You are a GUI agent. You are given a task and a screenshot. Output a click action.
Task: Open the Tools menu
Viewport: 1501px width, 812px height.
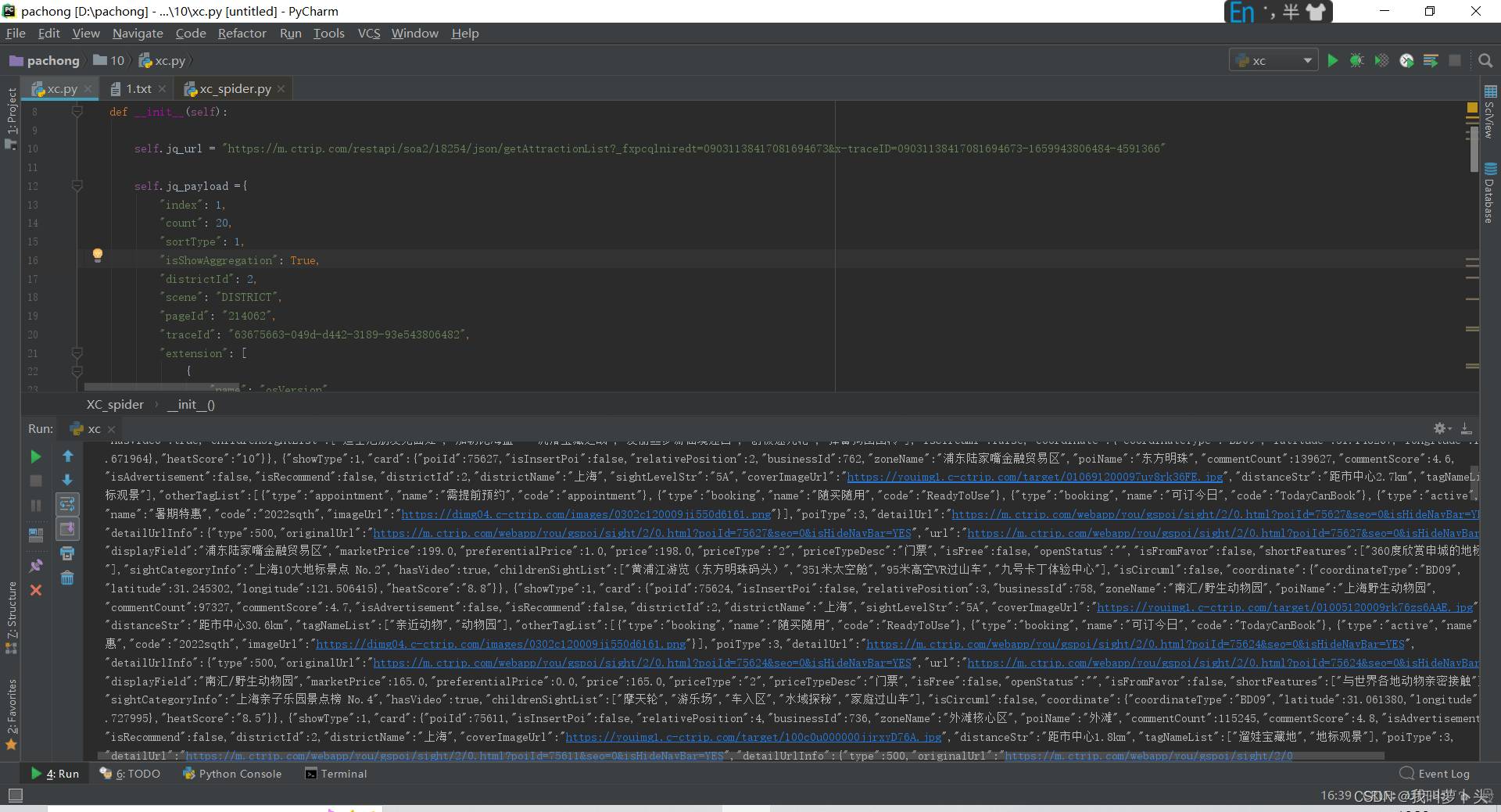coord(328,33)
